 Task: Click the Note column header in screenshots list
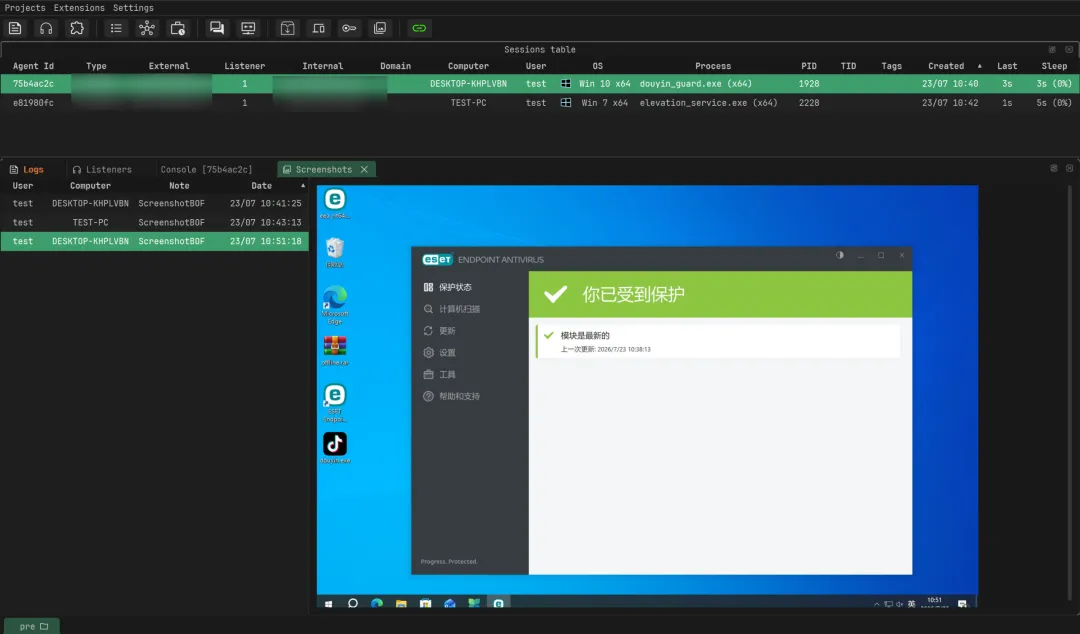tap(179, 186)
